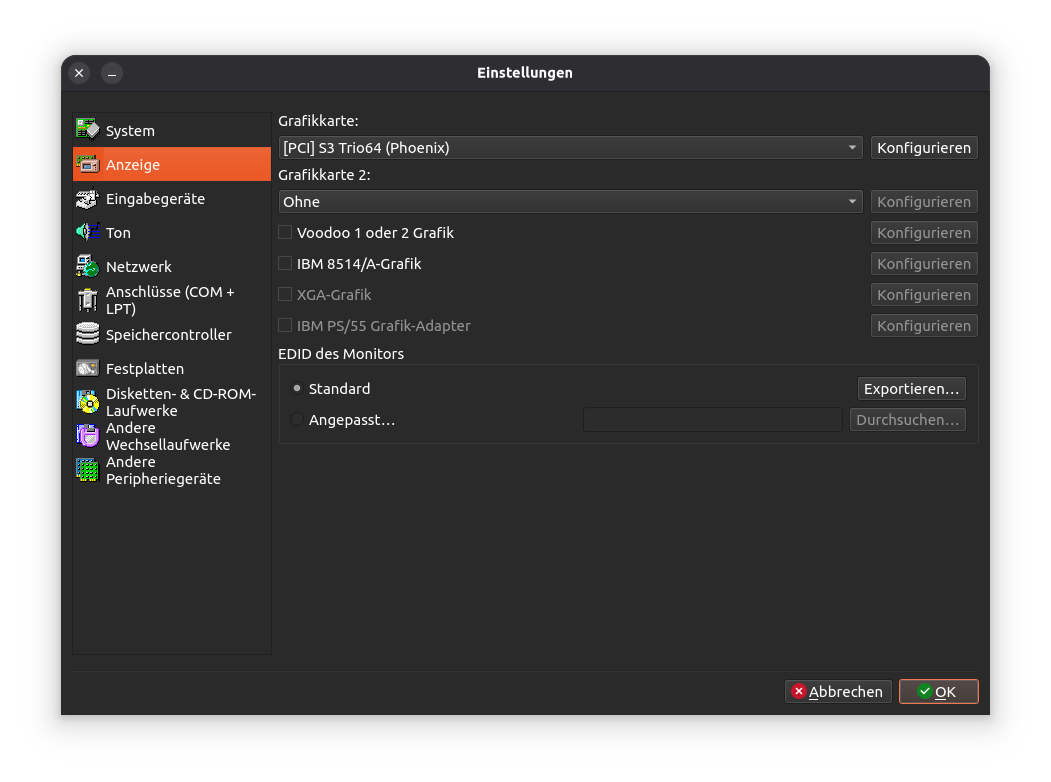Click Konfigurieren for Voodoo 1 oder 2
This screenshot has width=1051, height=782.
(924, 233)
